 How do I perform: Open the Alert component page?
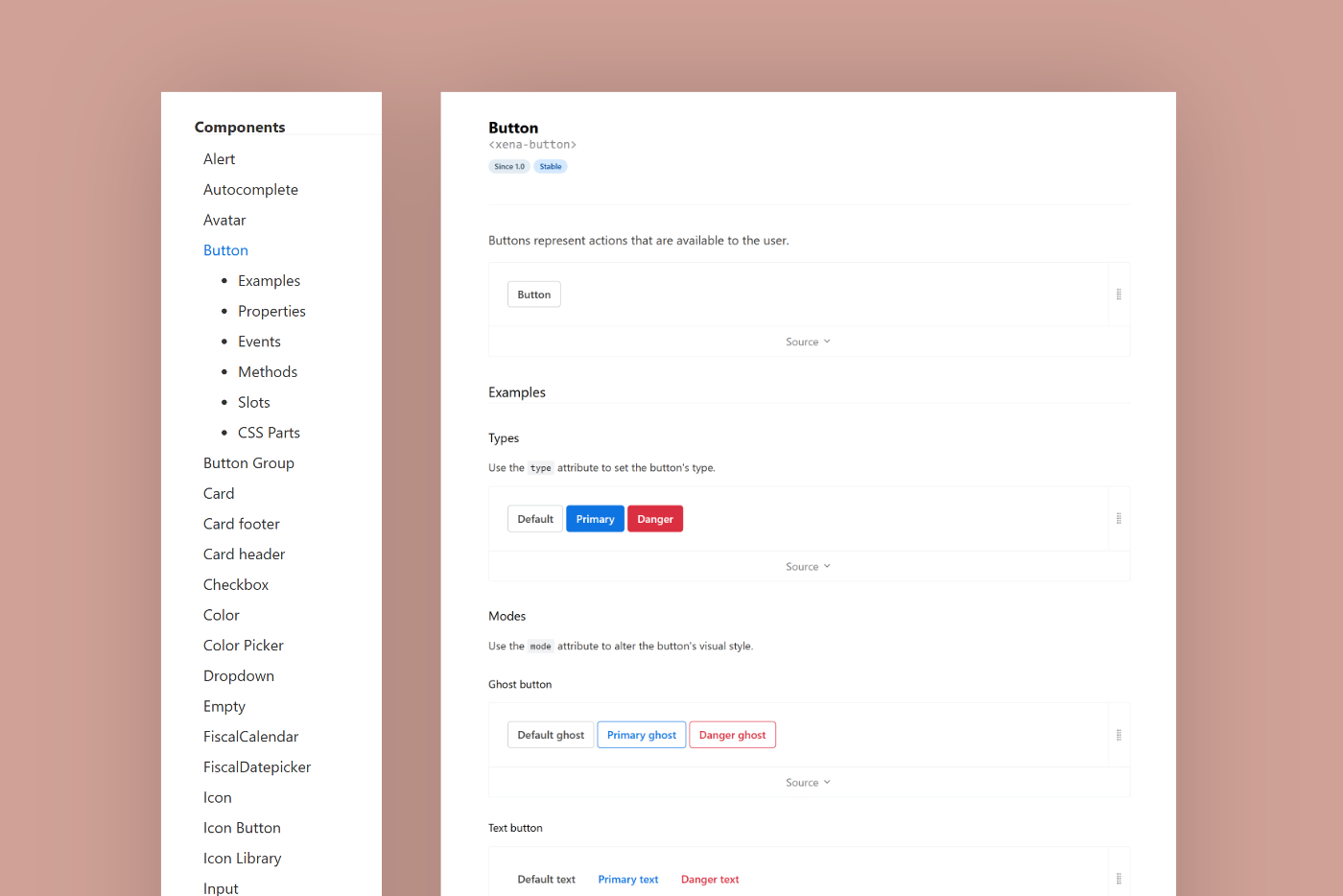coord(219,159)
